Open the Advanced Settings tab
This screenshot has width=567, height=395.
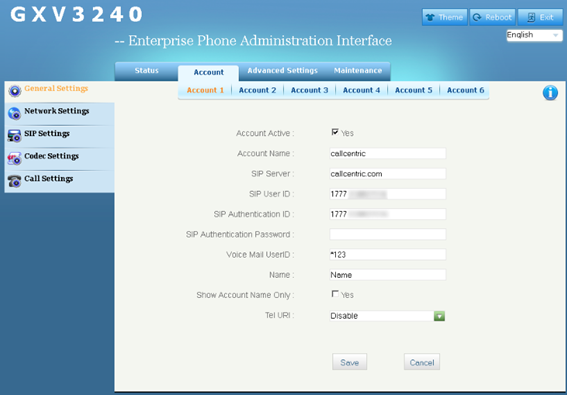[282, 71]
